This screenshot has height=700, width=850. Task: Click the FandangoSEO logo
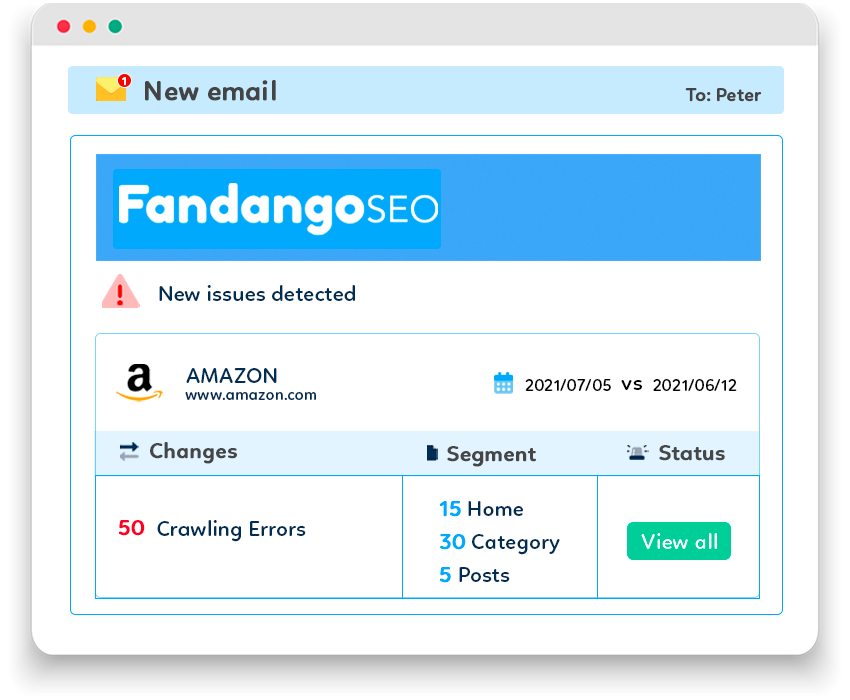[277, 209]
